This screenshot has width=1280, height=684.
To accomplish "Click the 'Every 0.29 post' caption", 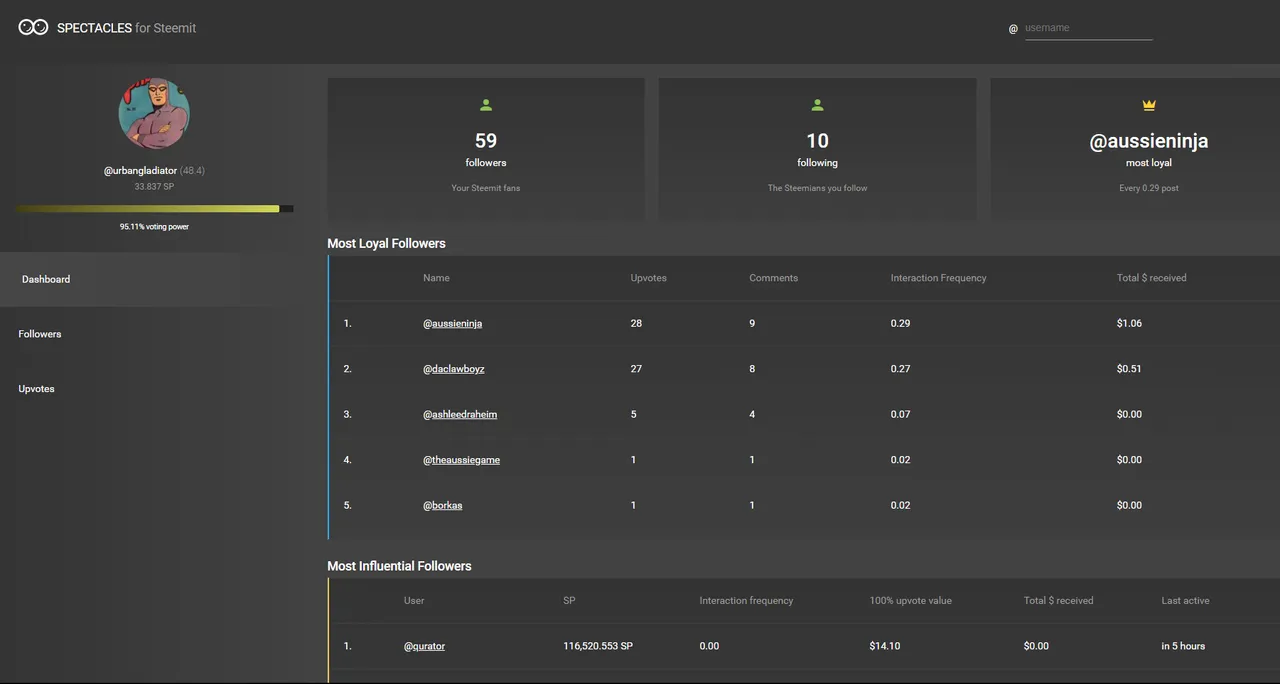I will 1149,188.
